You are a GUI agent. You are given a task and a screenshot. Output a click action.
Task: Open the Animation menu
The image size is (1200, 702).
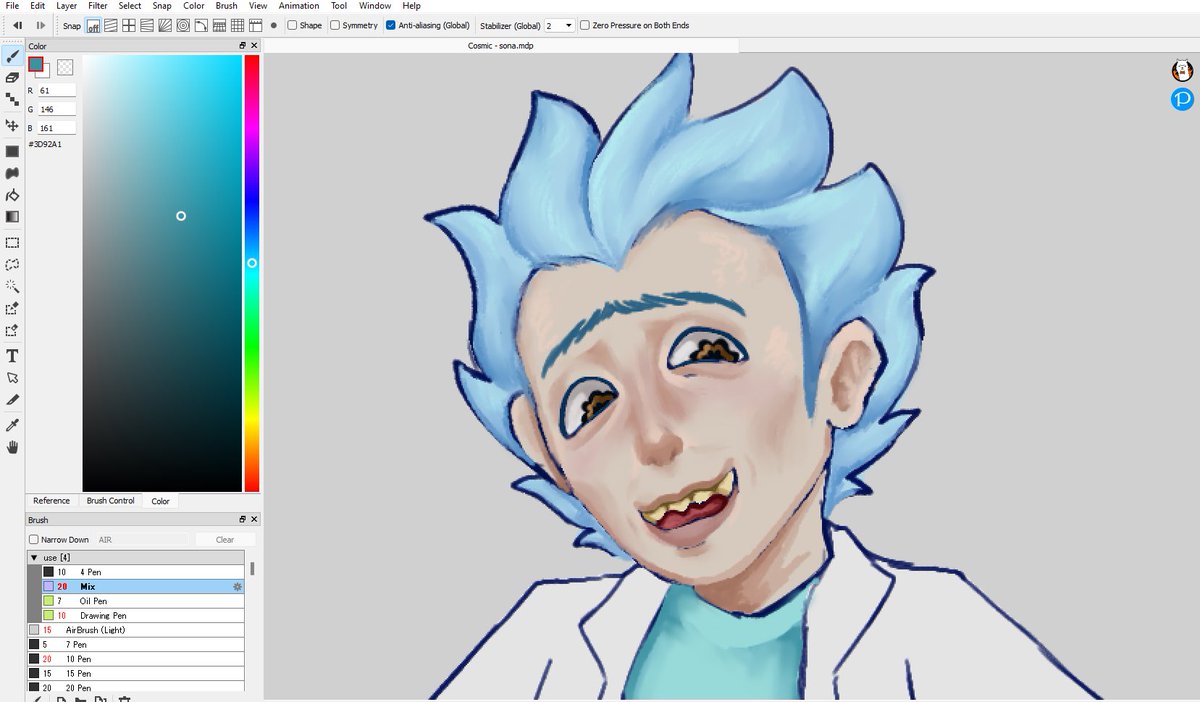(x=299, y=6)
